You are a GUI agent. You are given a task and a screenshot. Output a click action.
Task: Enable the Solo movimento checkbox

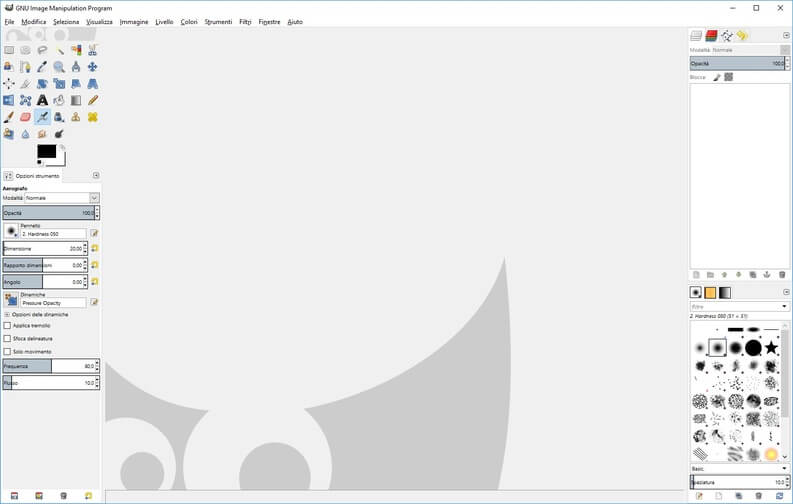(7, 351)
